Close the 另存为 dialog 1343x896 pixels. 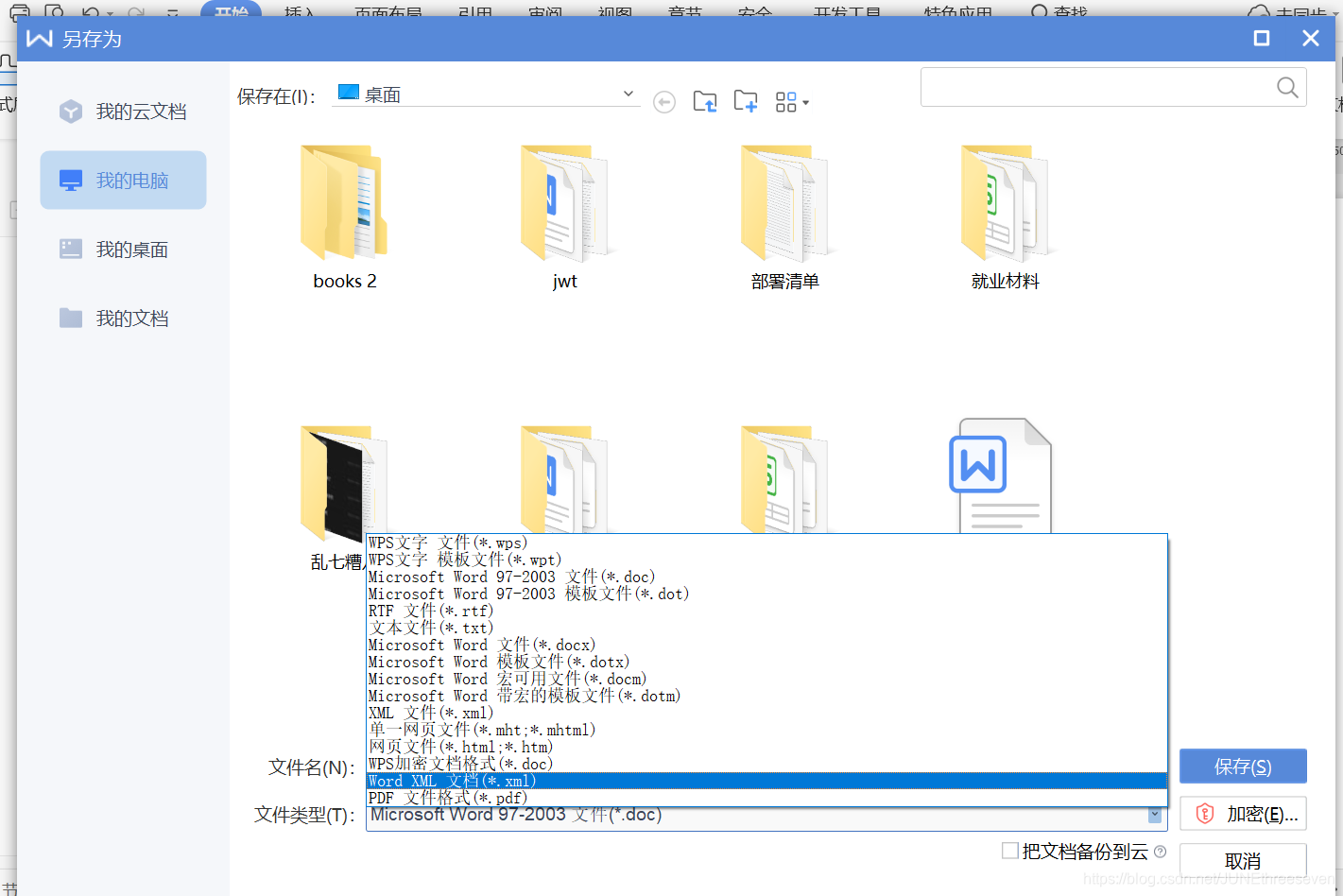click(1311, 38)
